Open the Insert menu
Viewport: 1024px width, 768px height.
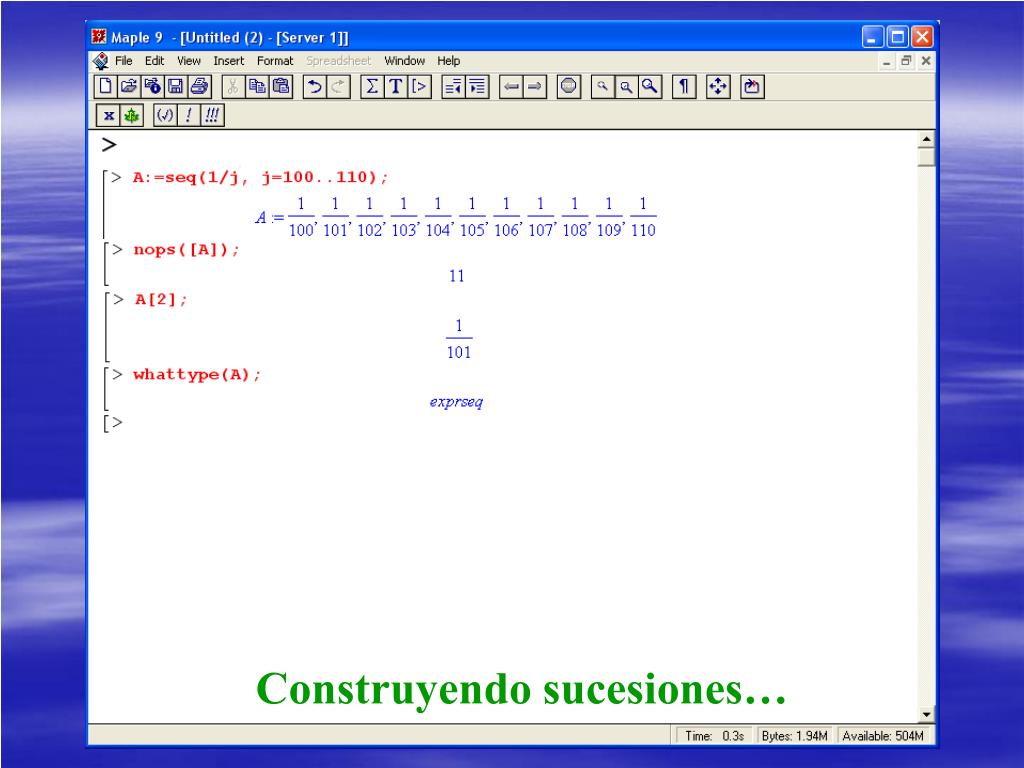(x=229, y=61)
